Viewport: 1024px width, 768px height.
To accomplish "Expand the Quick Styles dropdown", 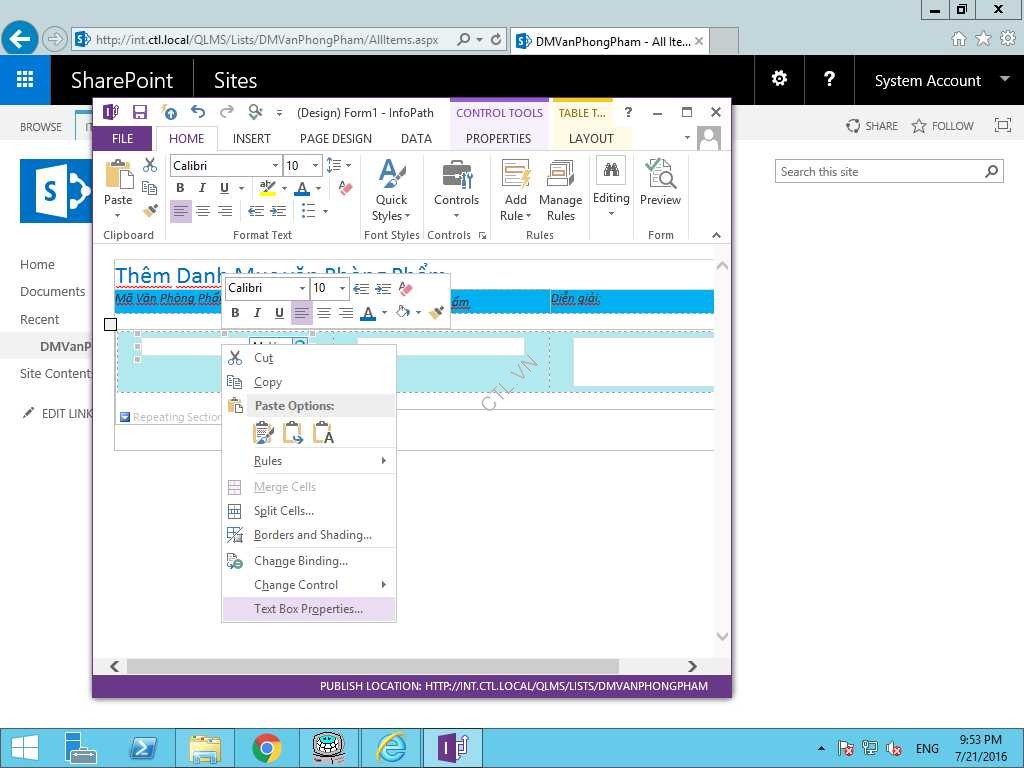I will click(391, 216).
